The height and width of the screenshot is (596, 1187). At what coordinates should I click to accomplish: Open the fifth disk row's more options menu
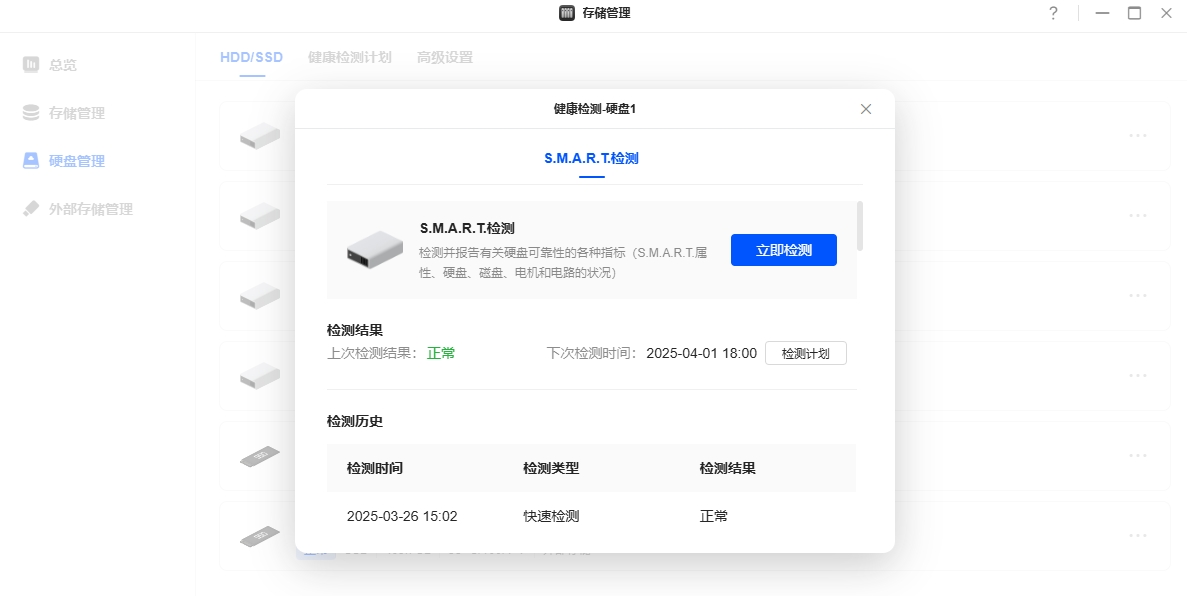tap(1138, 456)
